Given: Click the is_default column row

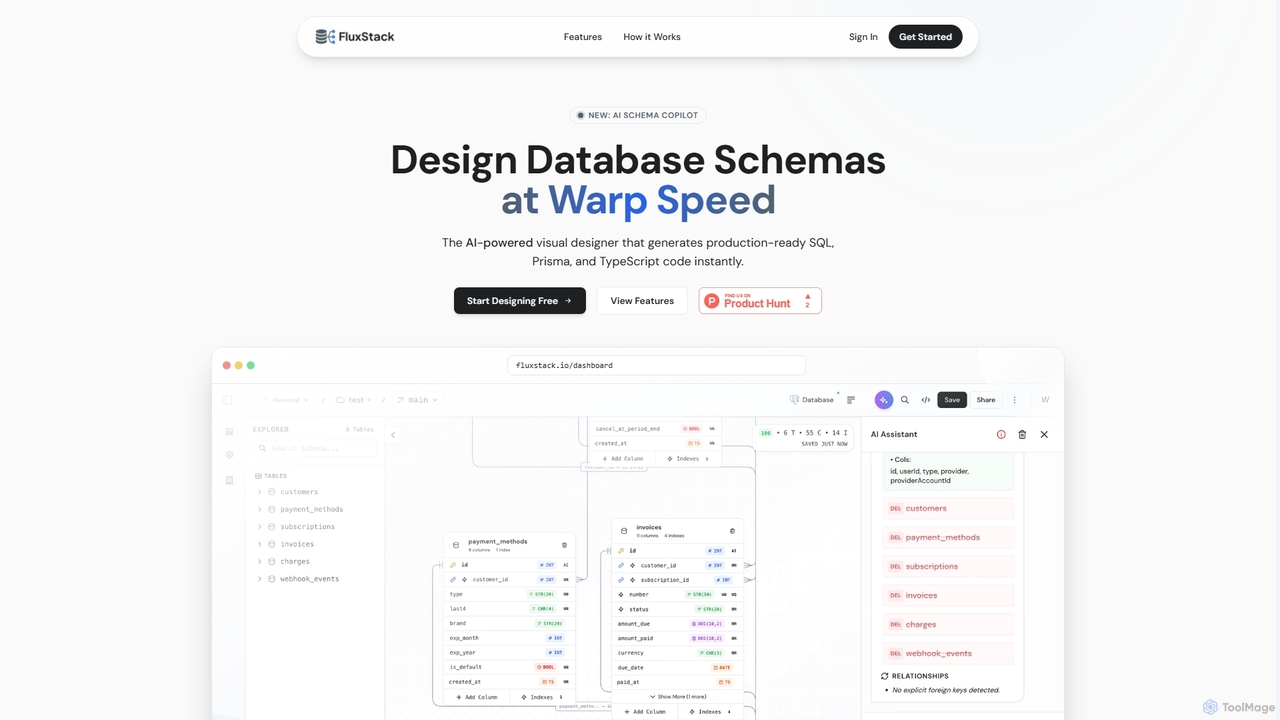Looking at the screenshot, I should click(510, 667).
